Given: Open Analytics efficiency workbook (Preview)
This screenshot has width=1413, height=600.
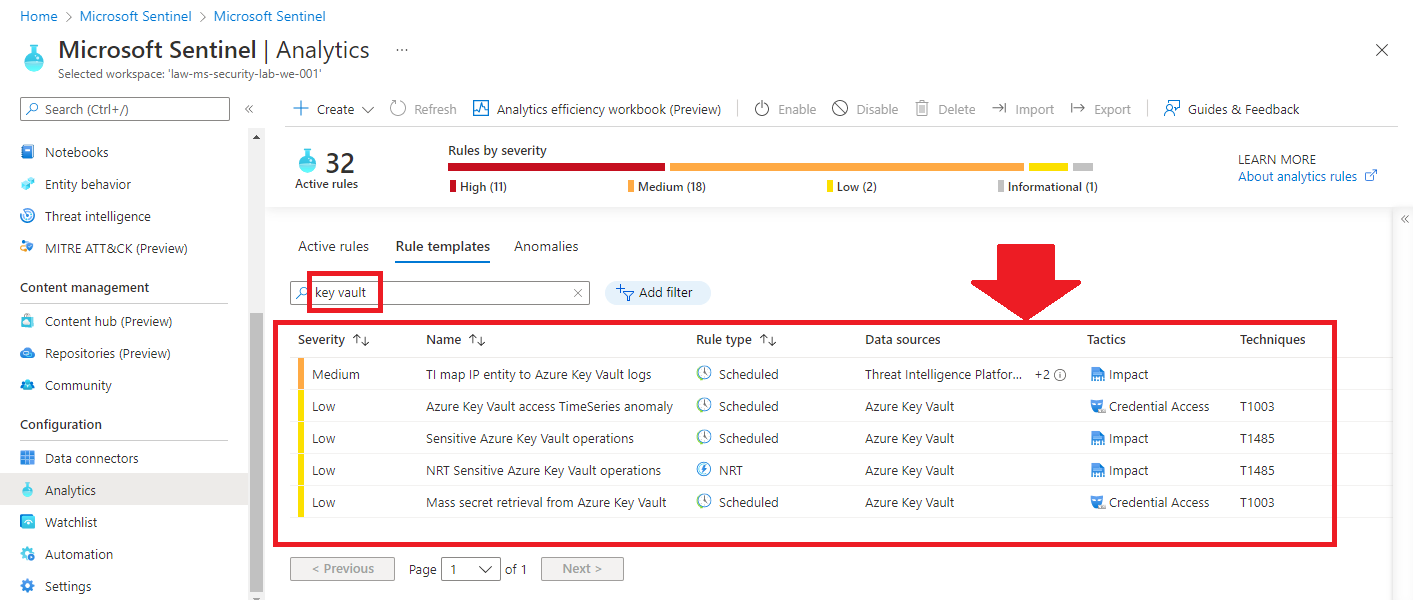Looking at the screenshot, I should click(x=597, y=109).
